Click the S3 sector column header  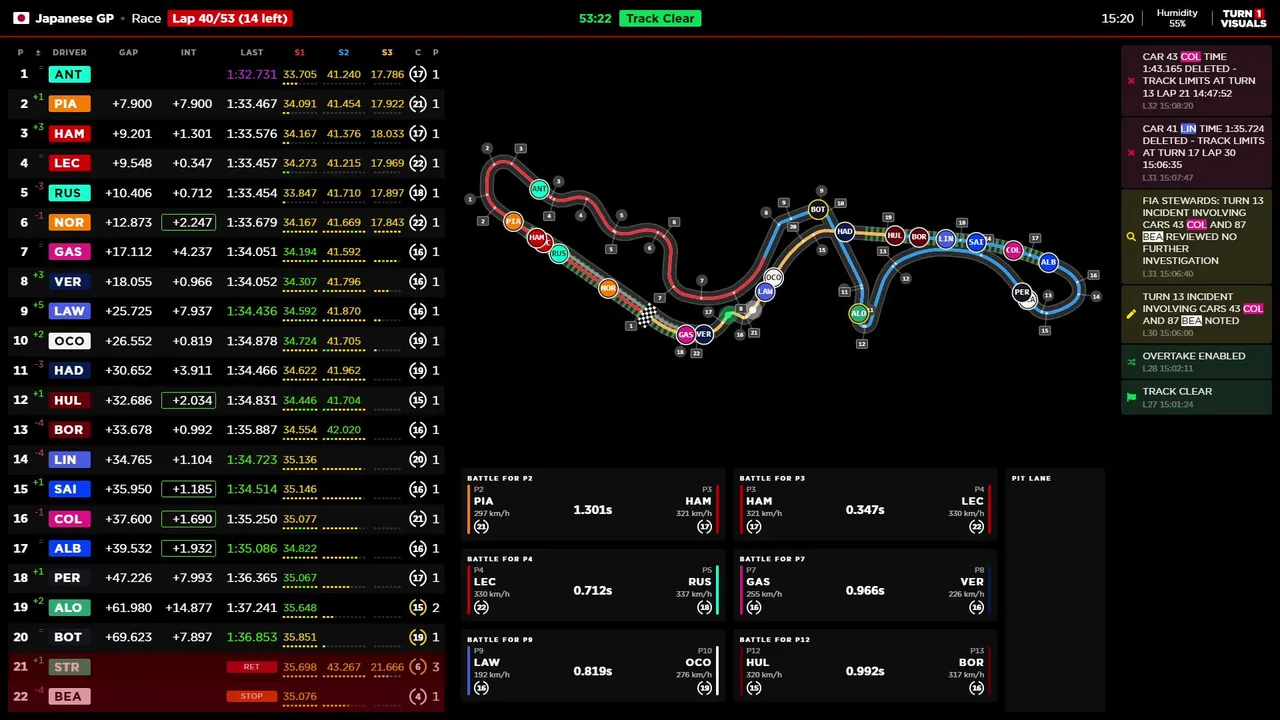pyautogui.click(x=387, y=52)
